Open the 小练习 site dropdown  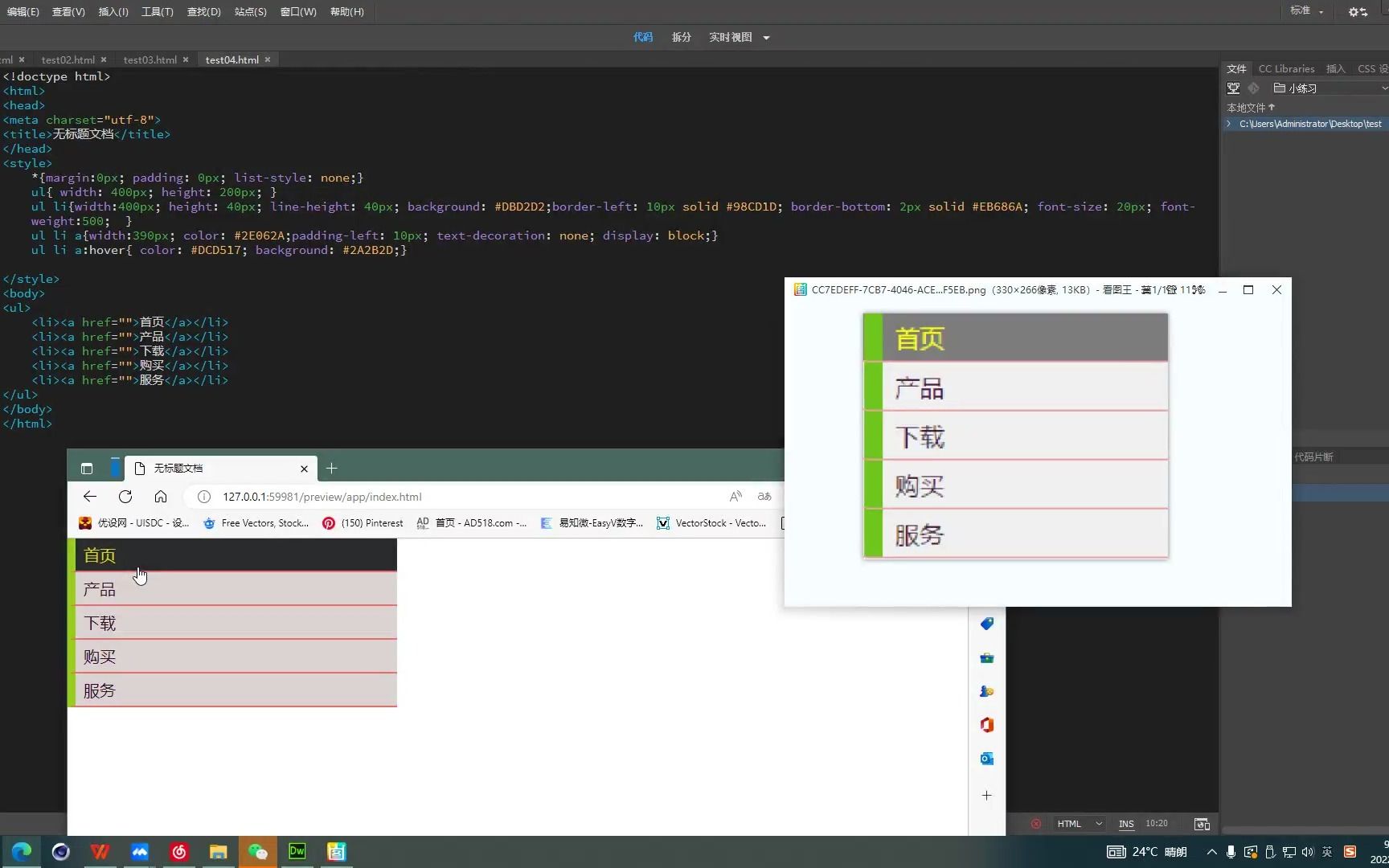coord(1330,88)
